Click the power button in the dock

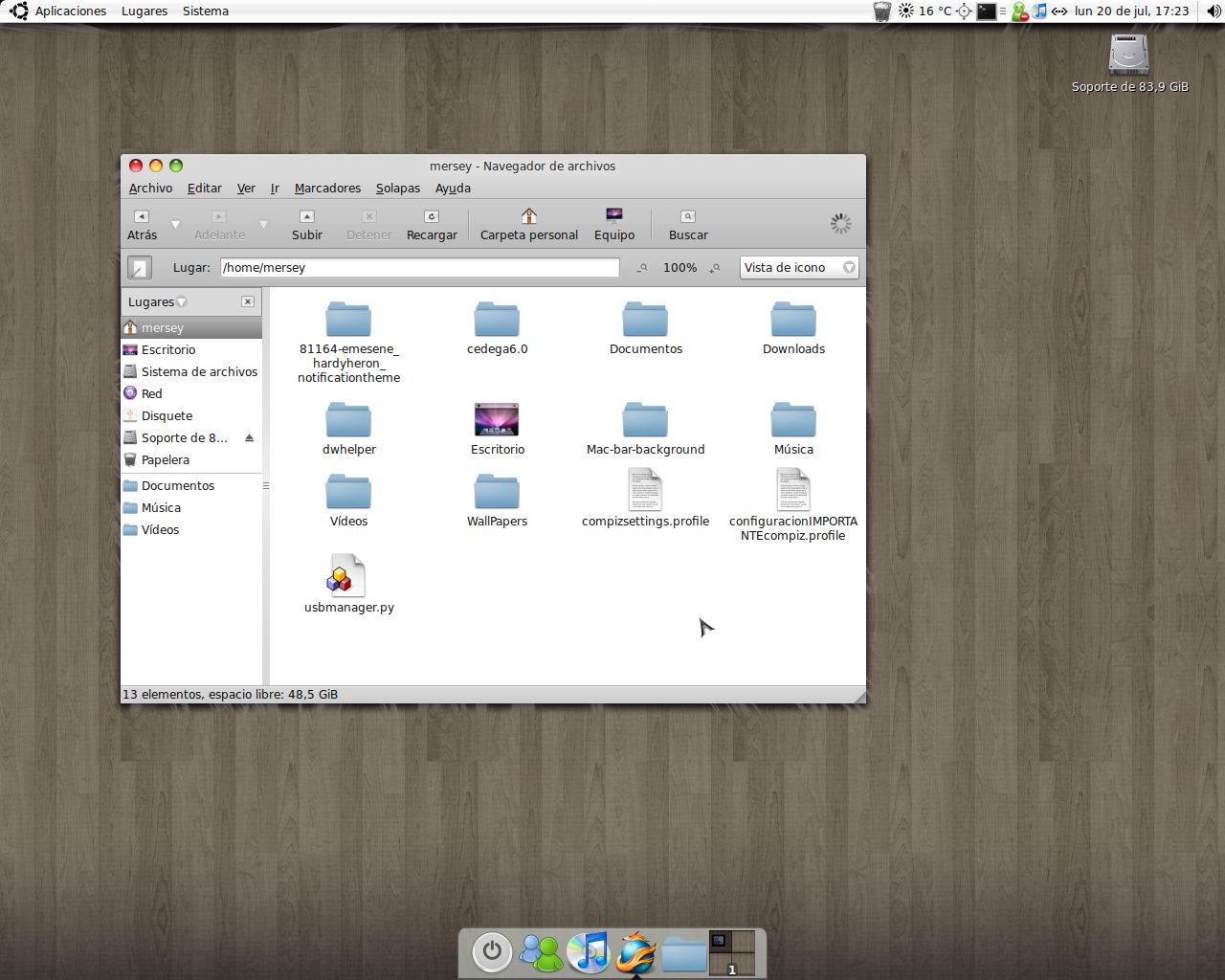pyautogui.click(x=492, y=951)
